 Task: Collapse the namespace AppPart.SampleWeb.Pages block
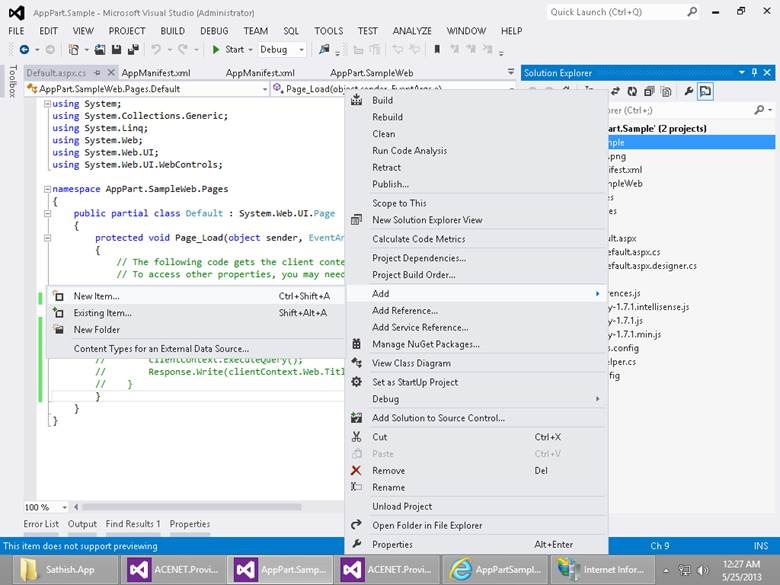coord(47,189)
